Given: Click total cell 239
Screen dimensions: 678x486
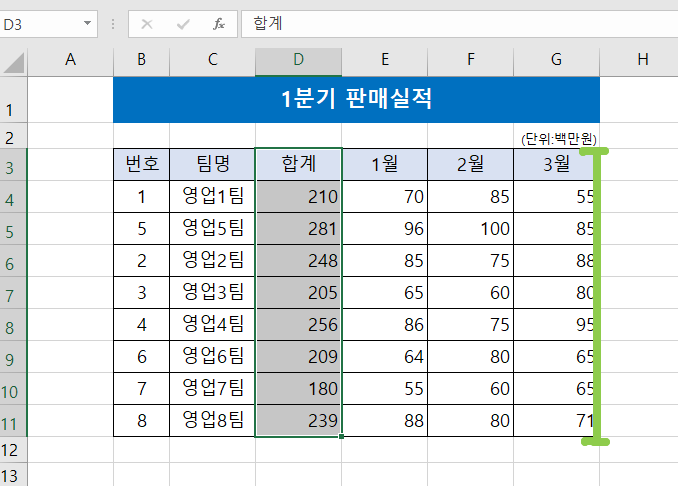Looking at the screenshot, I should [x=298, y=420].
